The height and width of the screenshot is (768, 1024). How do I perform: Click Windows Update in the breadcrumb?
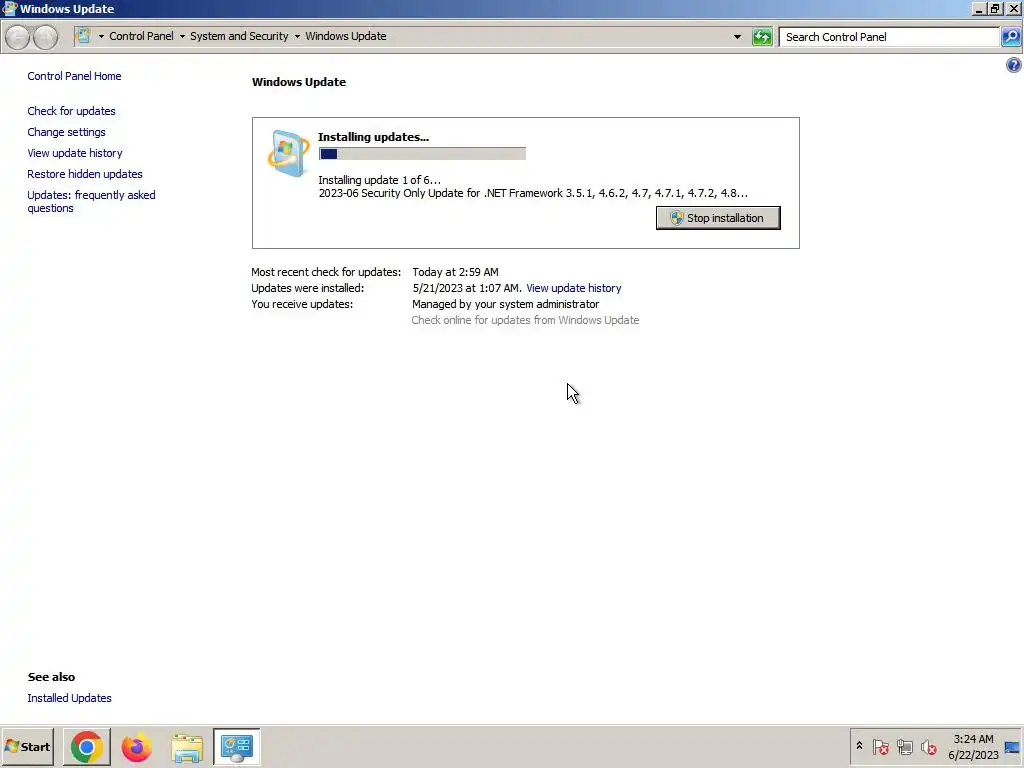tap(345, 36)
